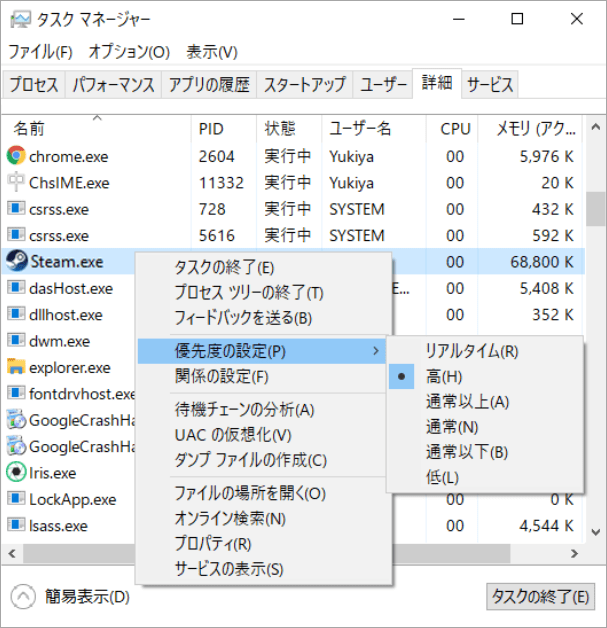607x628 pixels.
Task: Click the dasHost.exe process icon
Action: pos(16,288)
